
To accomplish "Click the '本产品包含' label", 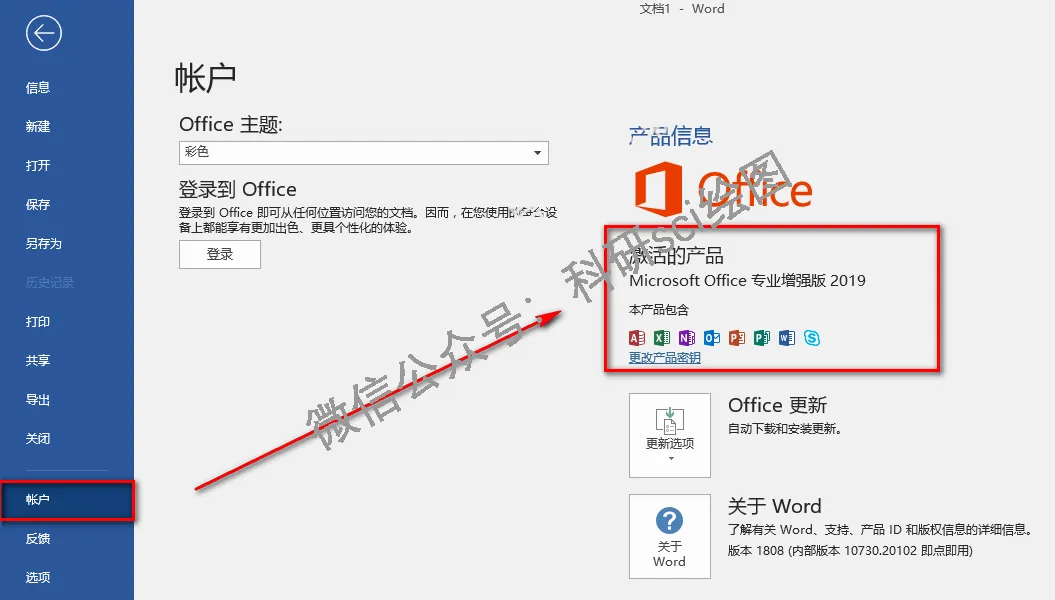I will coord(659,310).
